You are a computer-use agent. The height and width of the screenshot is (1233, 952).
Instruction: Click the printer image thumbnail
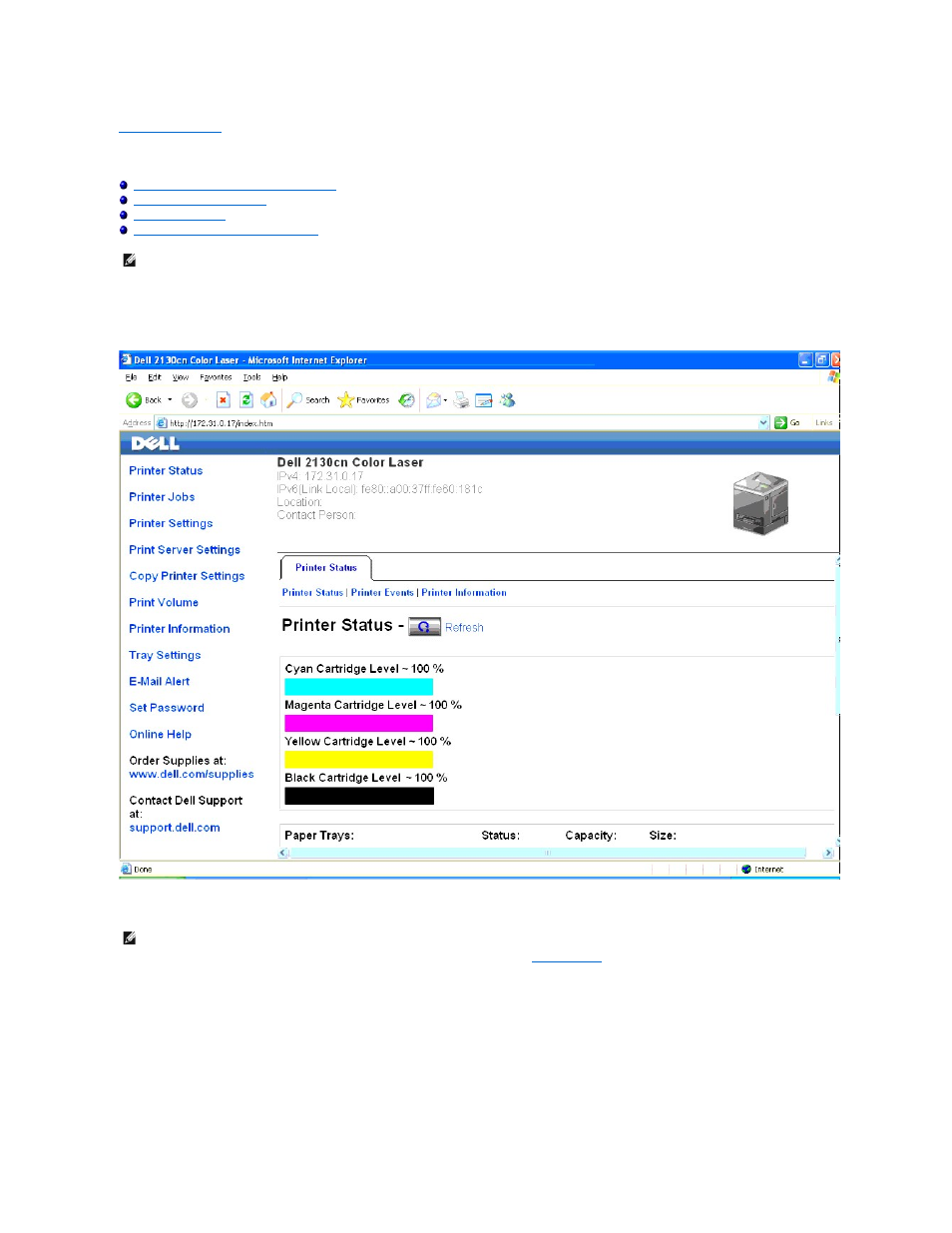click(760, 502)
